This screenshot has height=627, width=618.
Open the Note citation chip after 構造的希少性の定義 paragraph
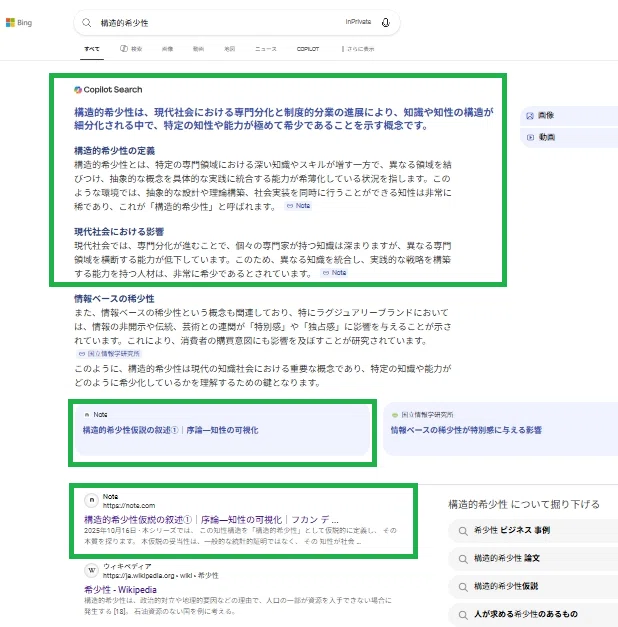(298, 206)
